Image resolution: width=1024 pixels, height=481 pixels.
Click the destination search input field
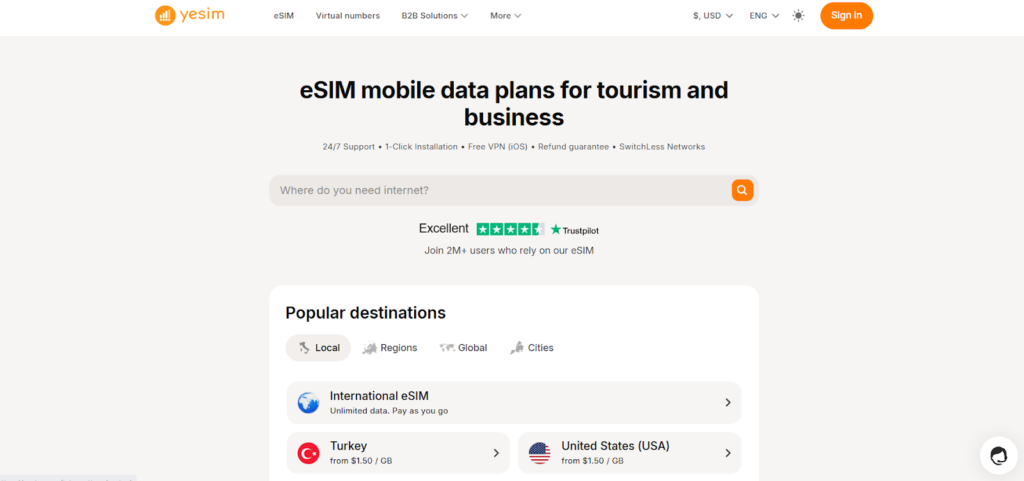(x=500, y=190)
